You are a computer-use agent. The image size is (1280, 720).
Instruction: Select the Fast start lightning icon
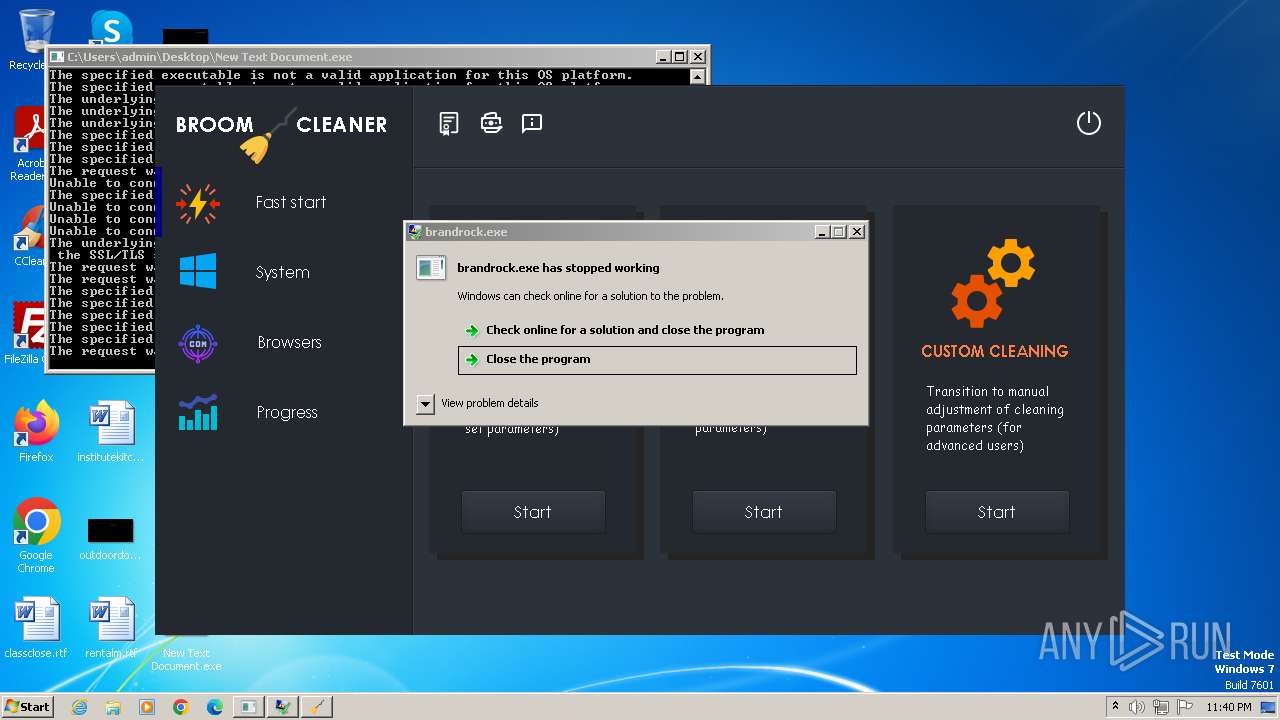(x=198, y=203)
